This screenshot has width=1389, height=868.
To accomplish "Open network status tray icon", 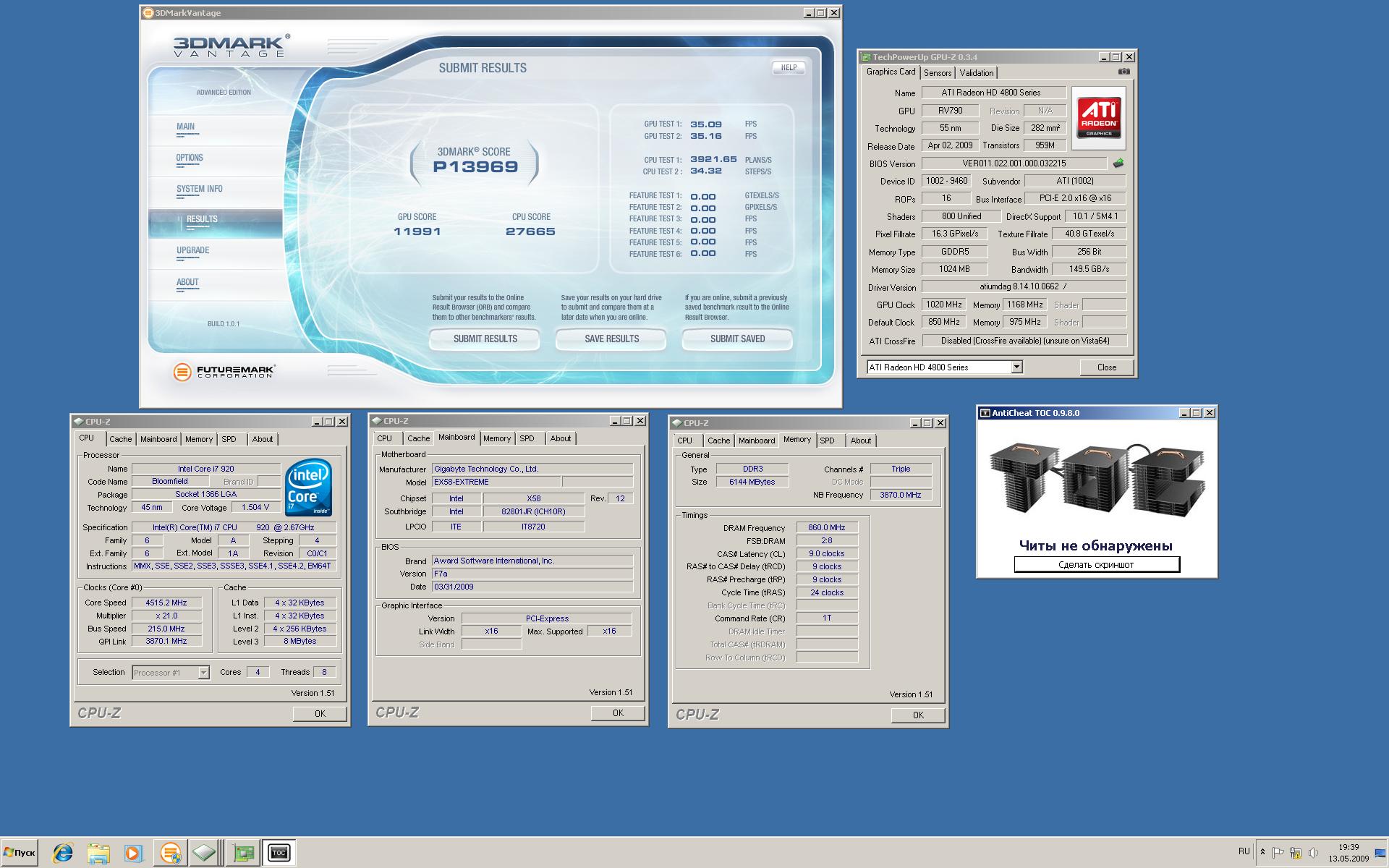I will click(x=1296, y=852).
